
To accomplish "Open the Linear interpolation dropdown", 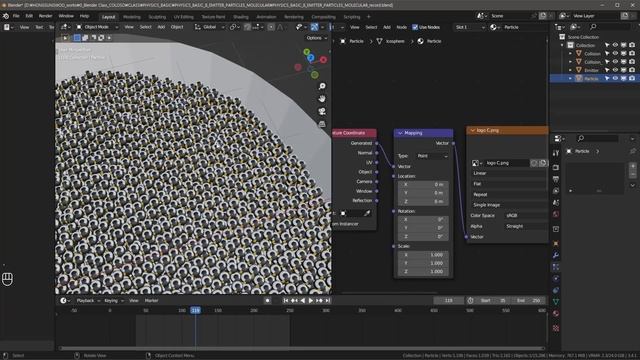I will [509, 173].
